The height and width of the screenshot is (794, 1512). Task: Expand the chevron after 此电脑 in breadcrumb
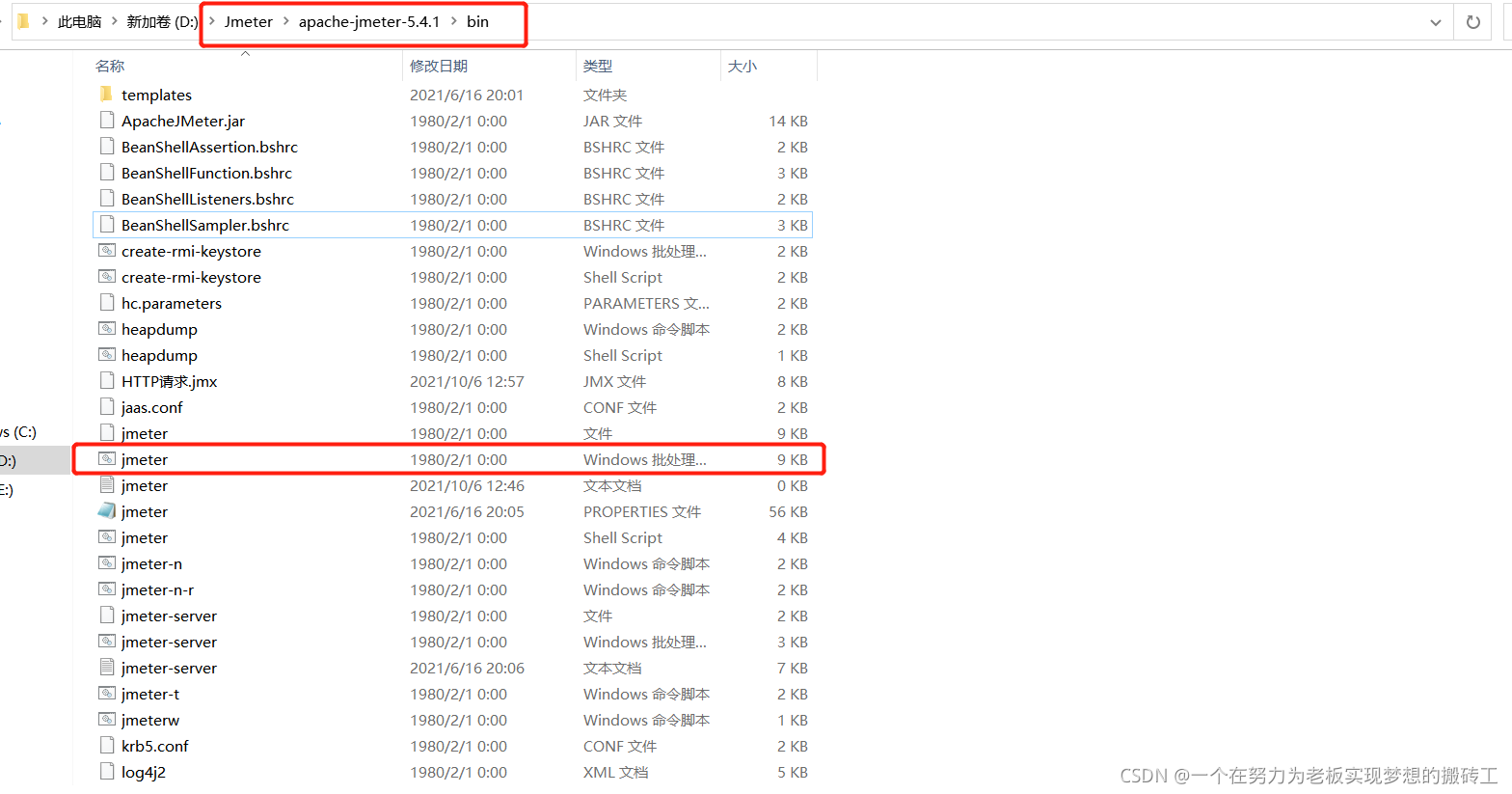(114, 21)
